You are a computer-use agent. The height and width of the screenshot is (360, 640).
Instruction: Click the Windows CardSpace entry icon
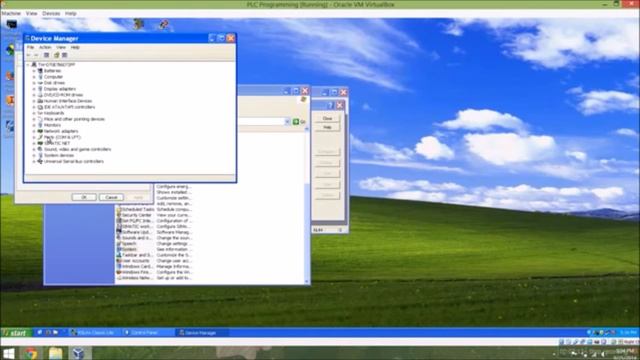(x=119, y=267)
